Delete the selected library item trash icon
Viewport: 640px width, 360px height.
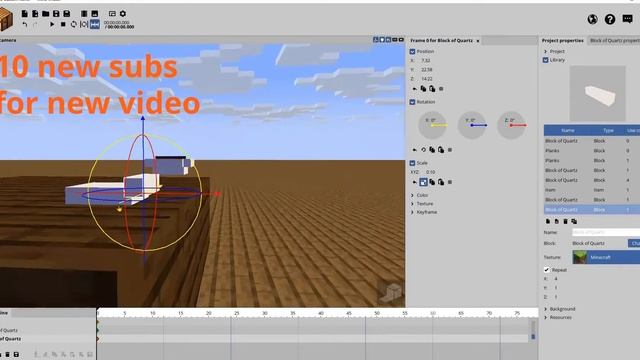click(565, 221)
